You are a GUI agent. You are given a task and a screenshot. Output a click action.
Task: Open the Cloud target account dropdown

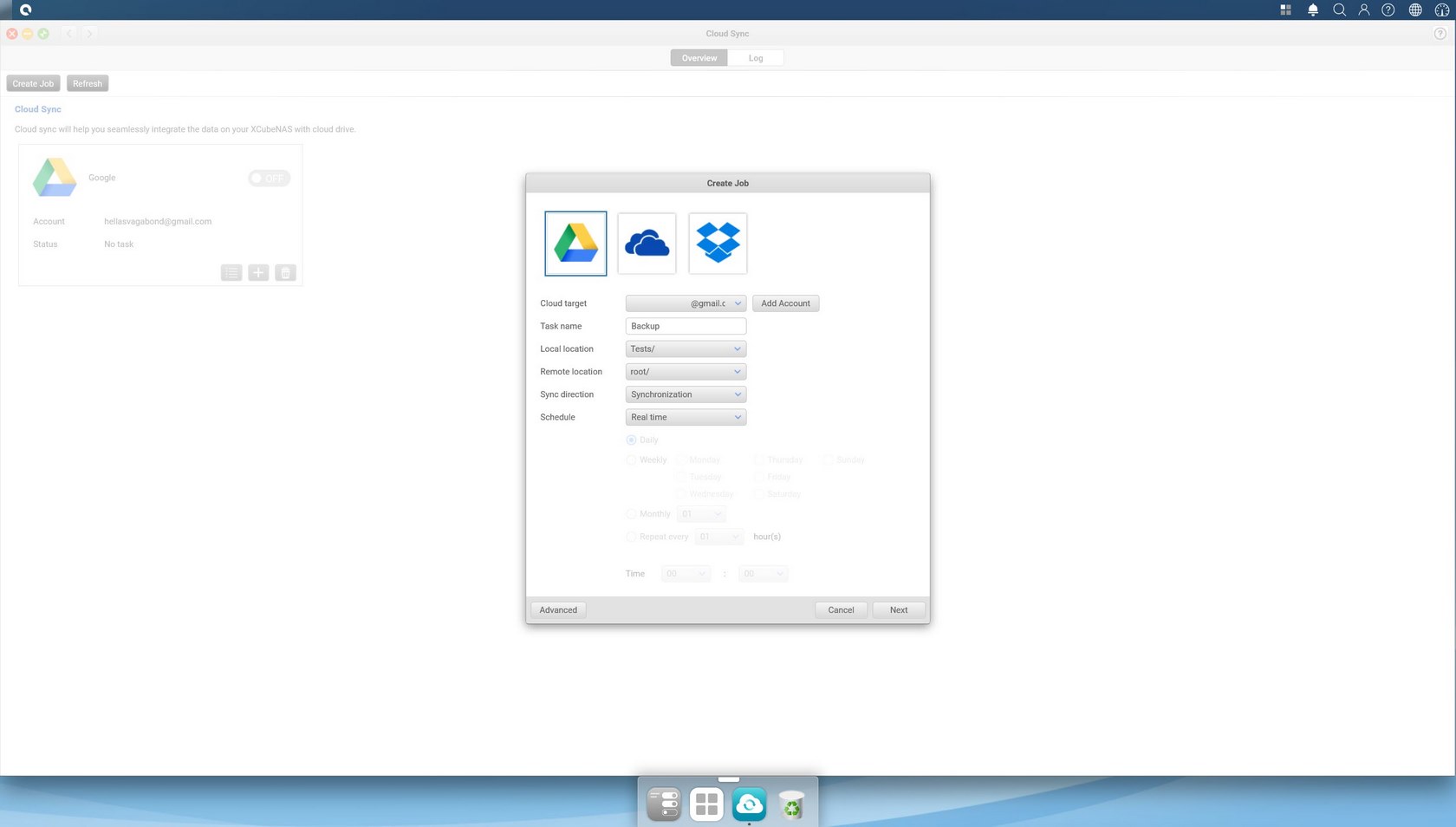[x=686, y=303]
